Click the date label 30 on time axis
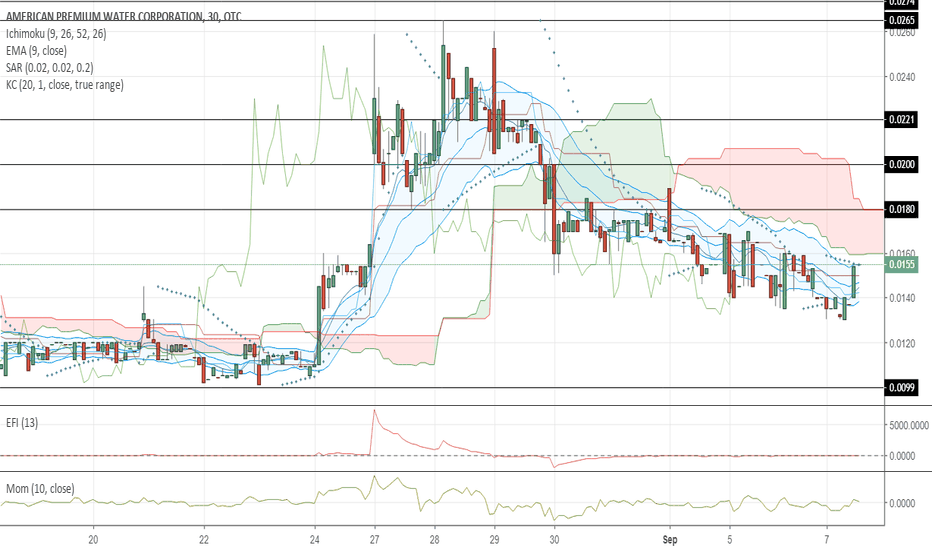Image resolution: width=932 pixels, height=550 pixels. [554, 540]
